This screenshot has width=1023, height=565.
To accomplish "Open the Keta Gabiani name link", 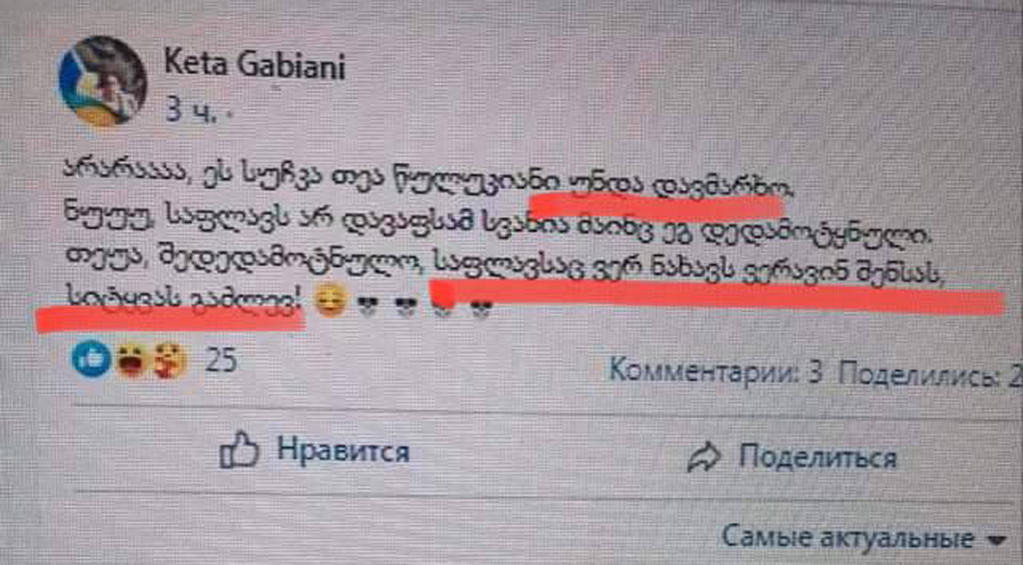I will 254,66.
